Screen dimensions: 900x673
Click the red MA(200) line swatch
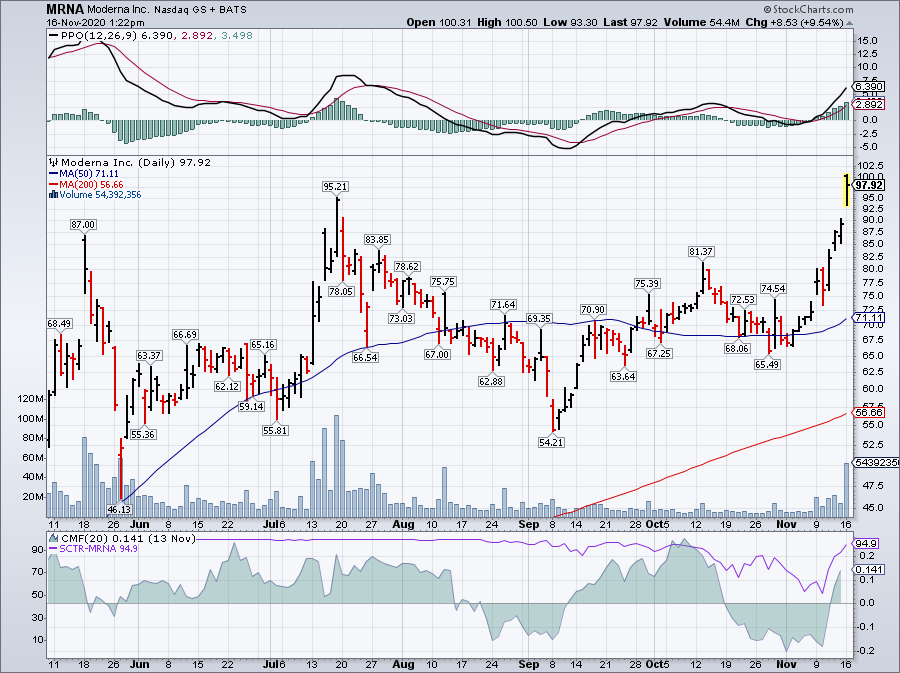click(x=54, y=184)
